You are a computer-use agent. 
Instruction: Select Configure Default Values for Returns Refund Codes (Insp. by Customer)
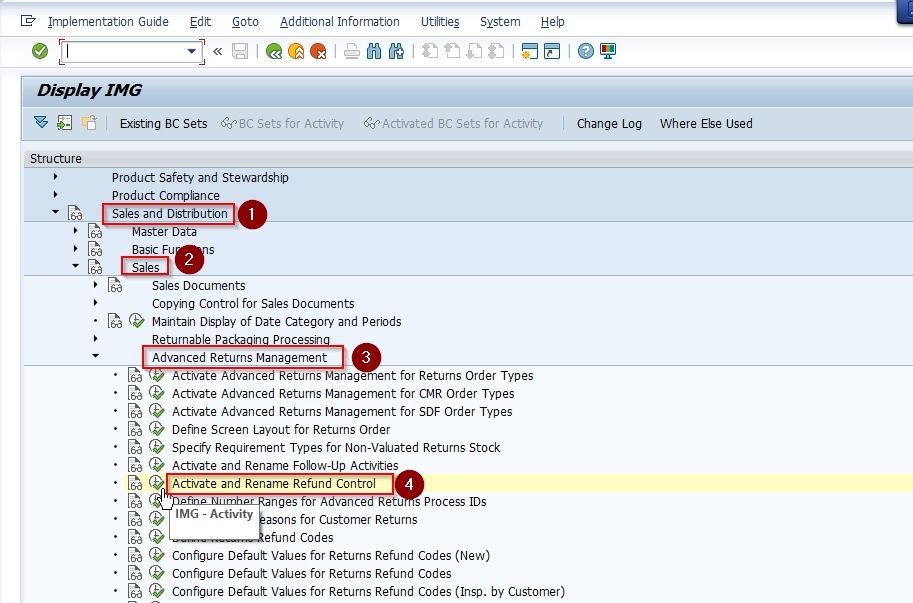(x=368, y=591)
